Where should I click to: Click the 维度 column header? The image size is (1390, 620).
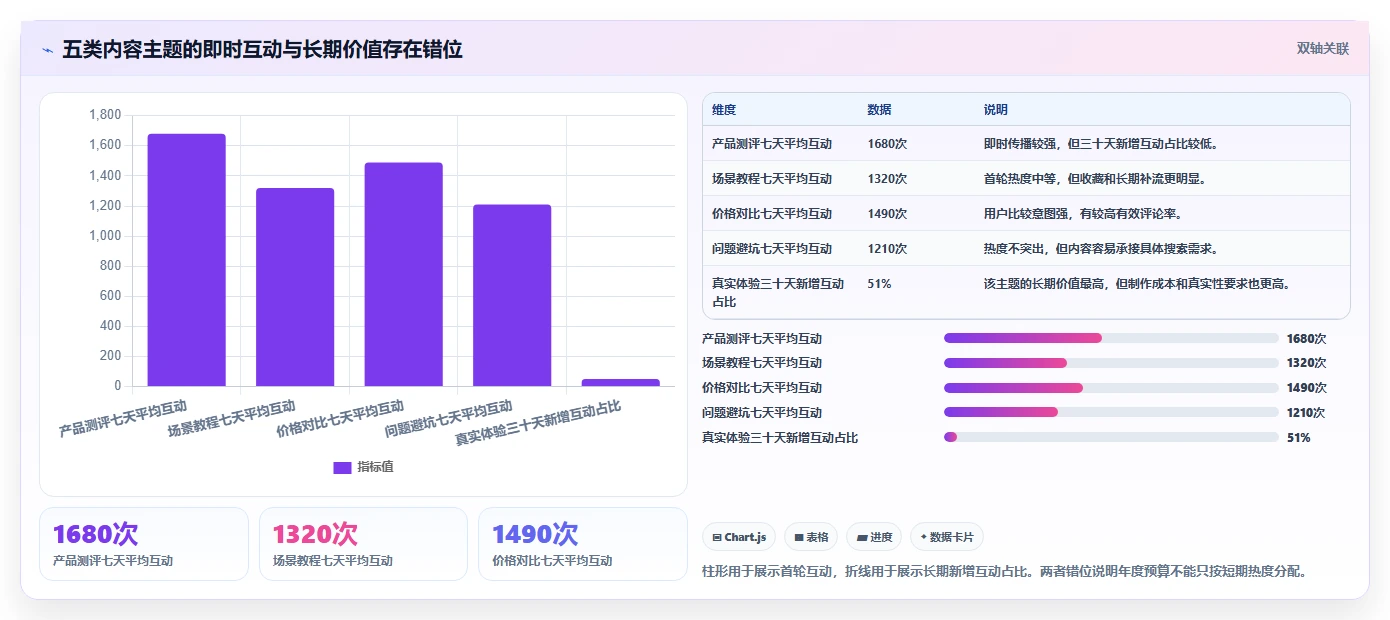(724, 110)
